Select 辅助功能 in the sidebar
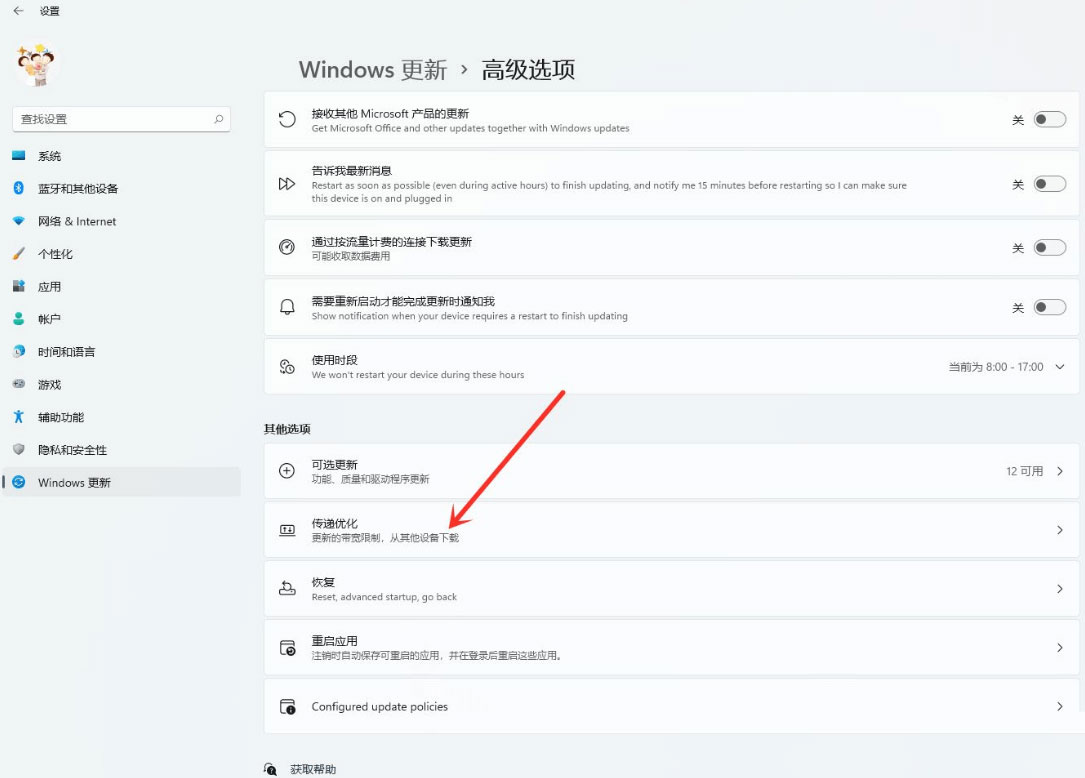The height and width of the screenshot is (778, 1085). [121, 417]
